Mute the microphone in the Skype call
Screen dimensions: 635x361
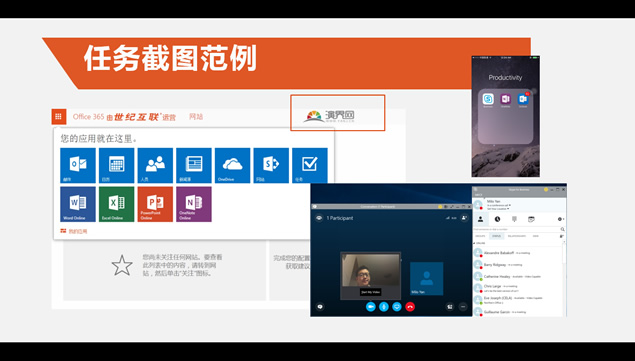click(384, 307)
